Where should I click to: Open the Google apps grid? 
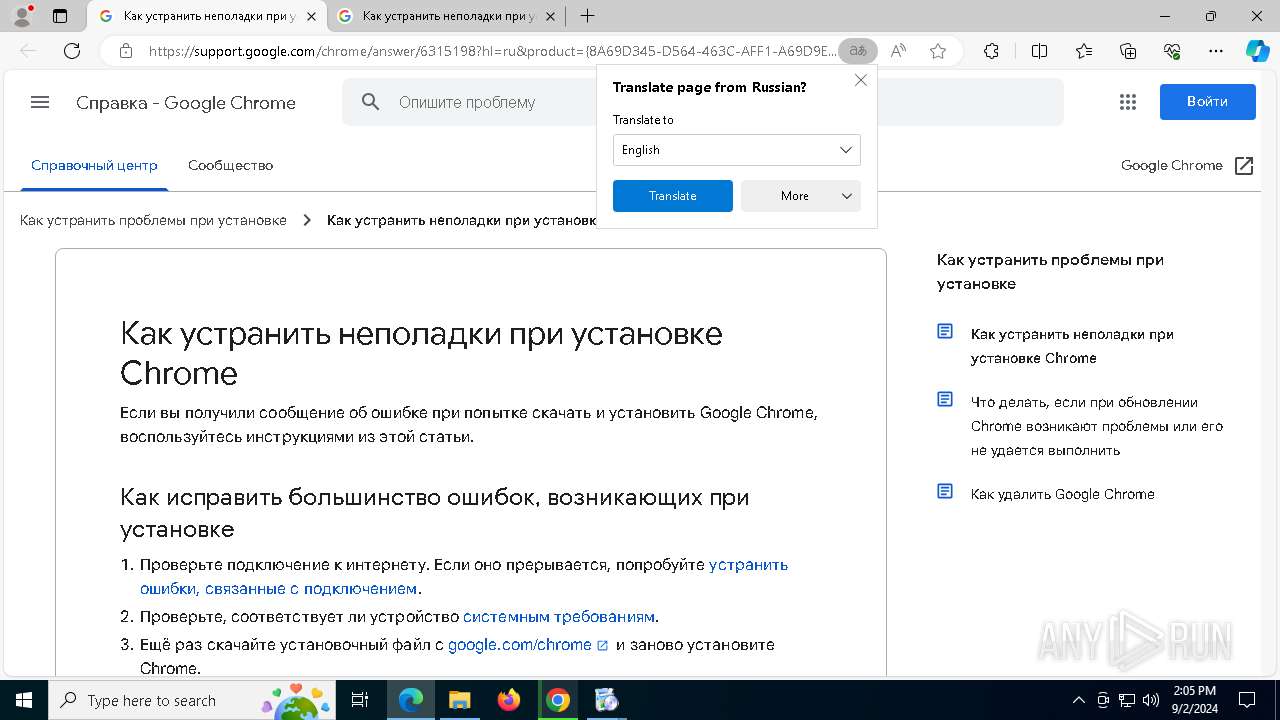[1128, 102]
